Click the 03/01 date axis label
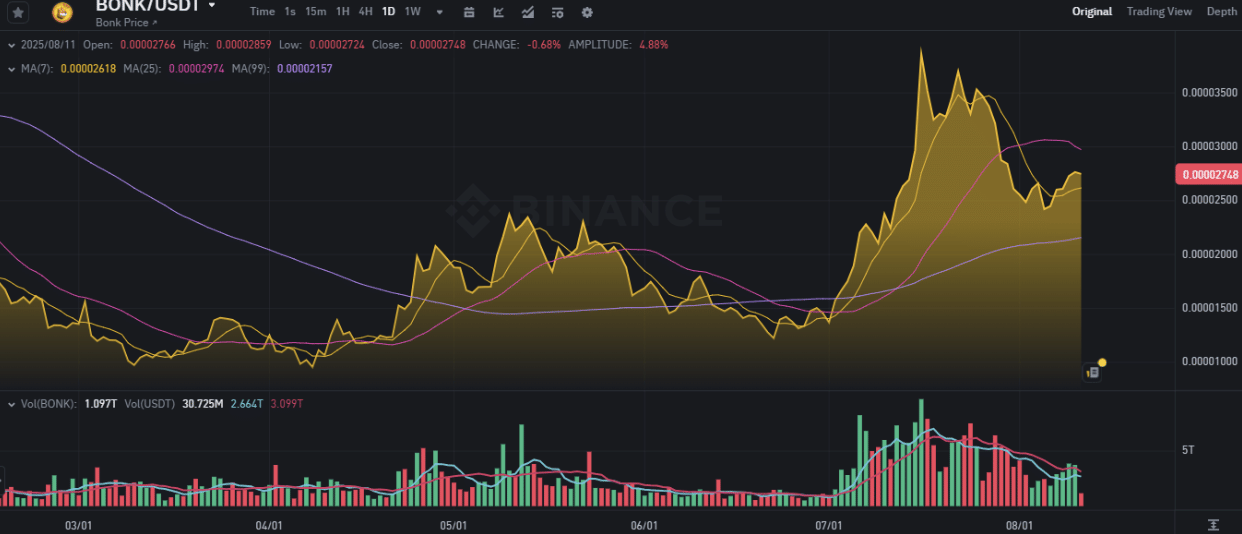The height and width of the screenshot is (534, 1242). click(79, 525)
